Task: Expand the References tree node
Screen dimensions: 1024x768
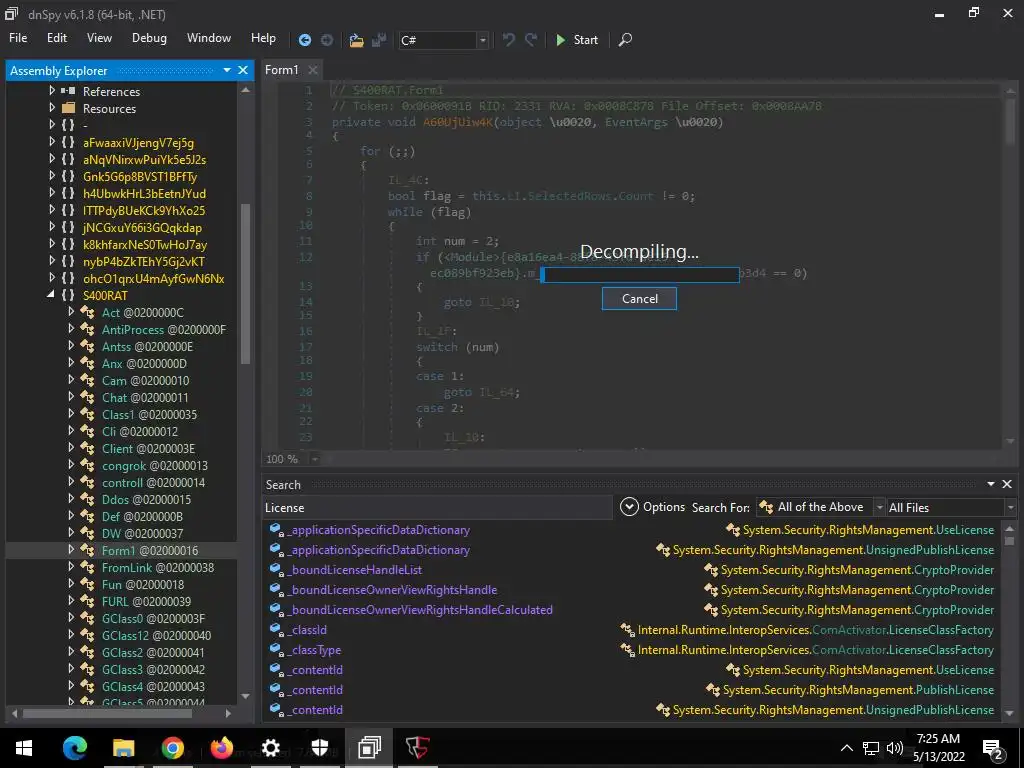Action: point(52,91)
